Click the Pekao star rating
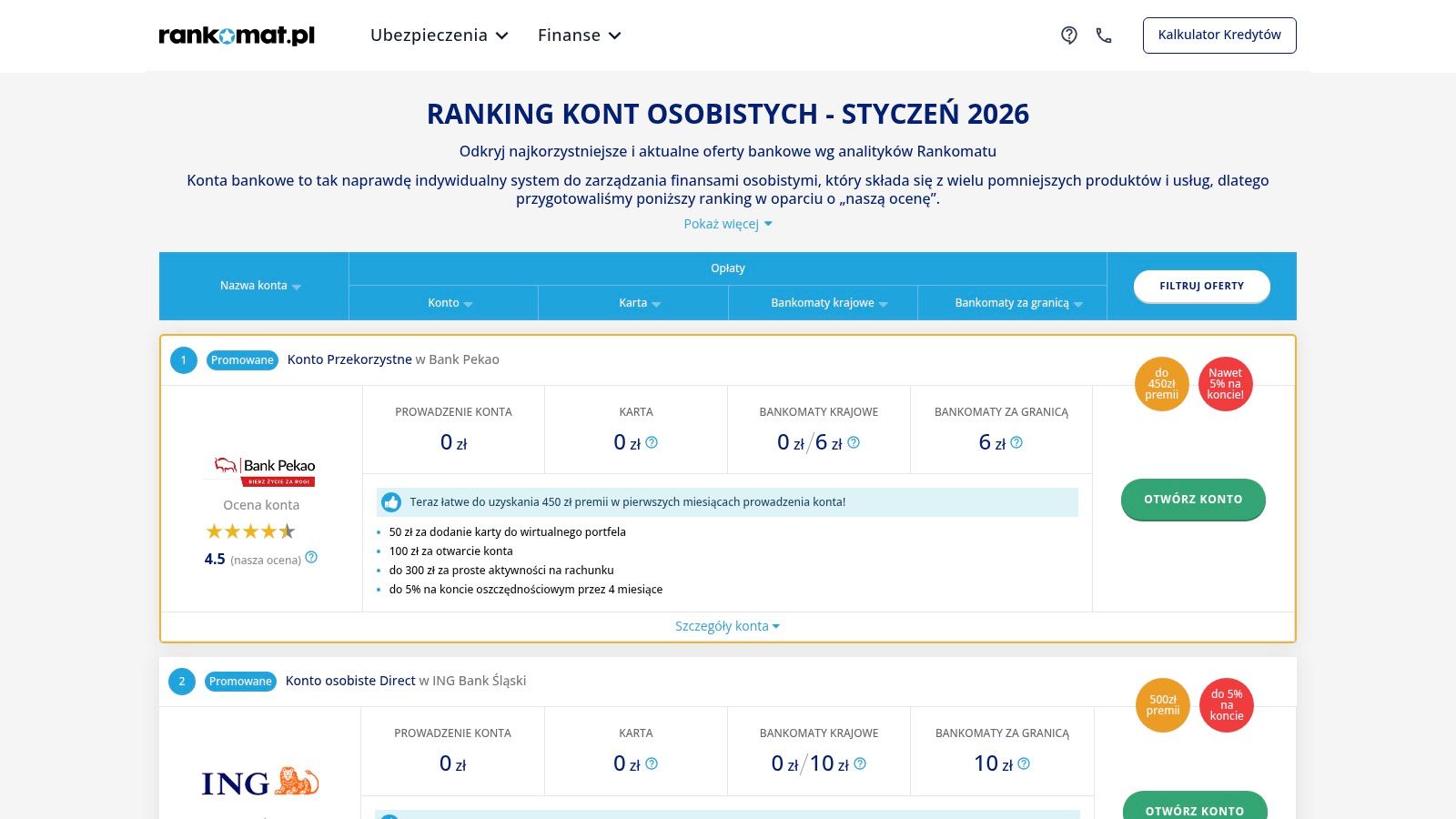Image resolution: width=1456 pixels, height=819 pixels. pyautogui.click(x=250, y=531)
